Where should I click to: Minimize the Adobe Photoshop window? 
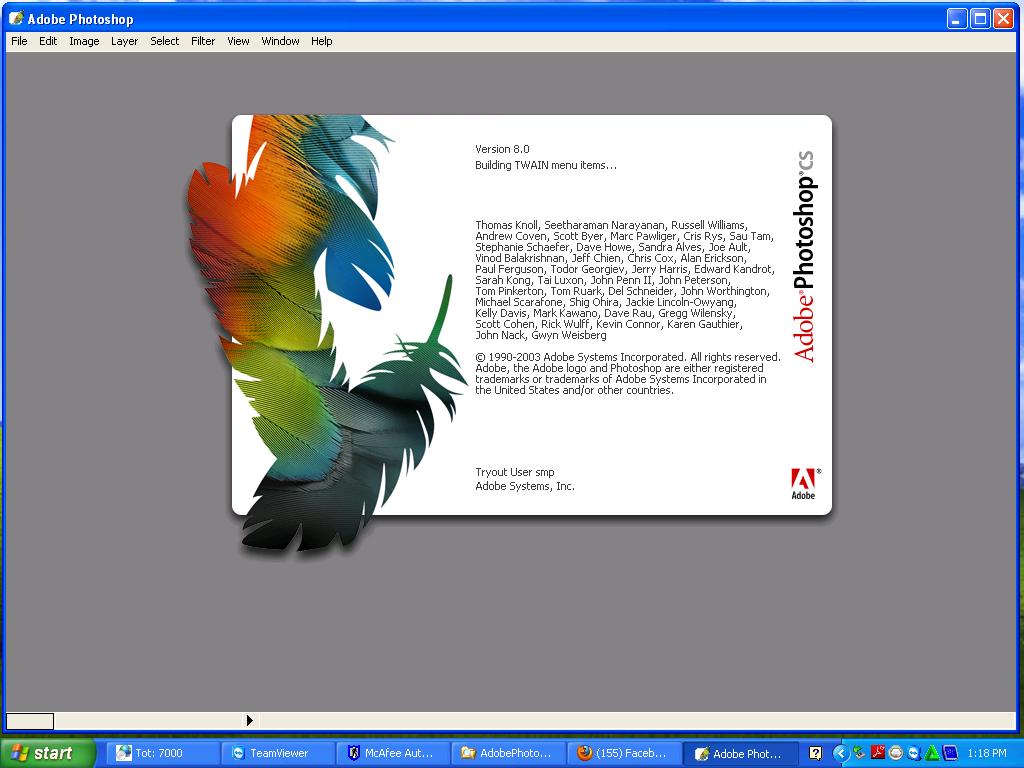click(957, 19)
